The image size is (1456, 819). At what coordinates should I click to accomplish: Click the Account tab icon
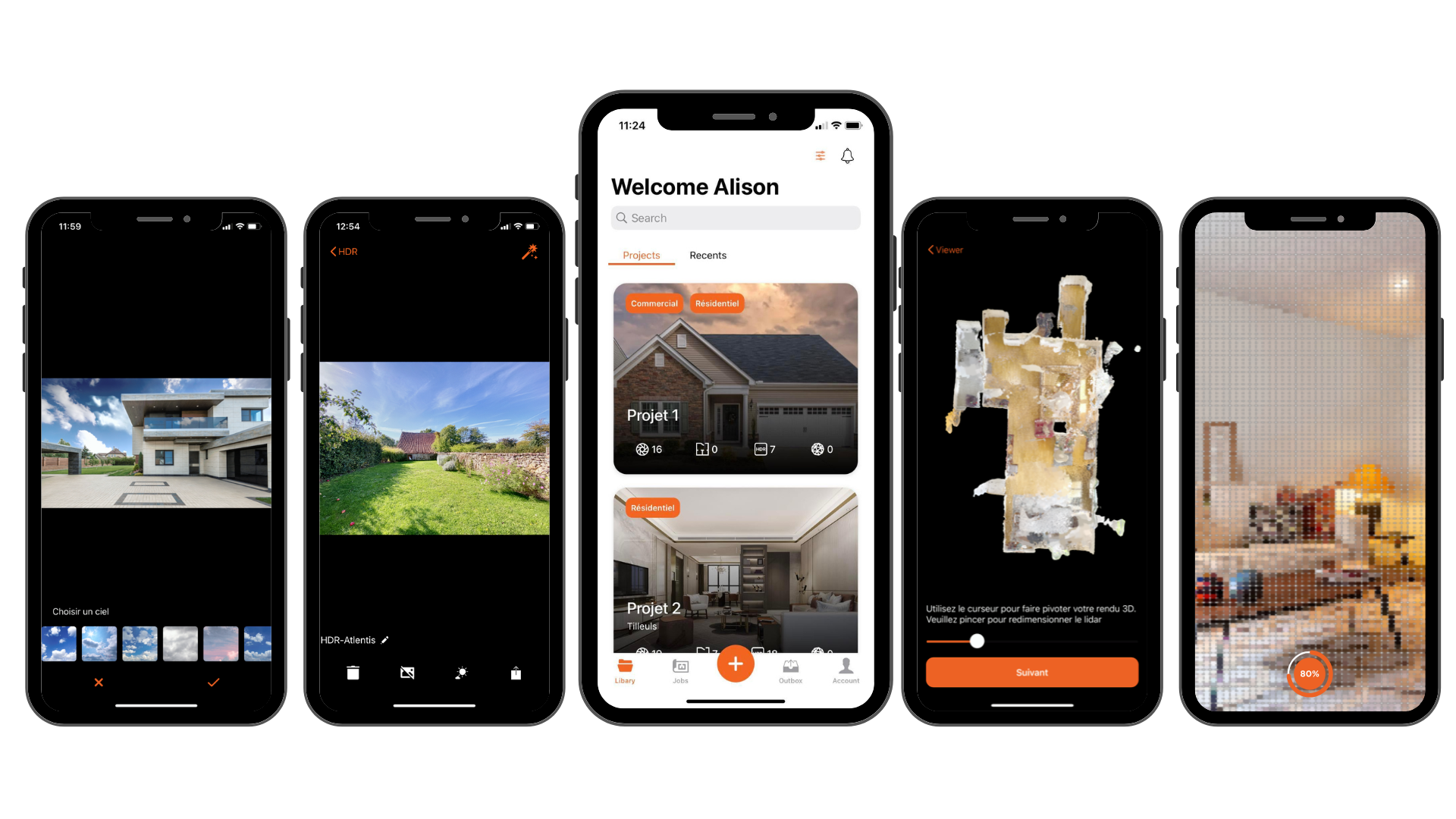[x=843, y=665]
